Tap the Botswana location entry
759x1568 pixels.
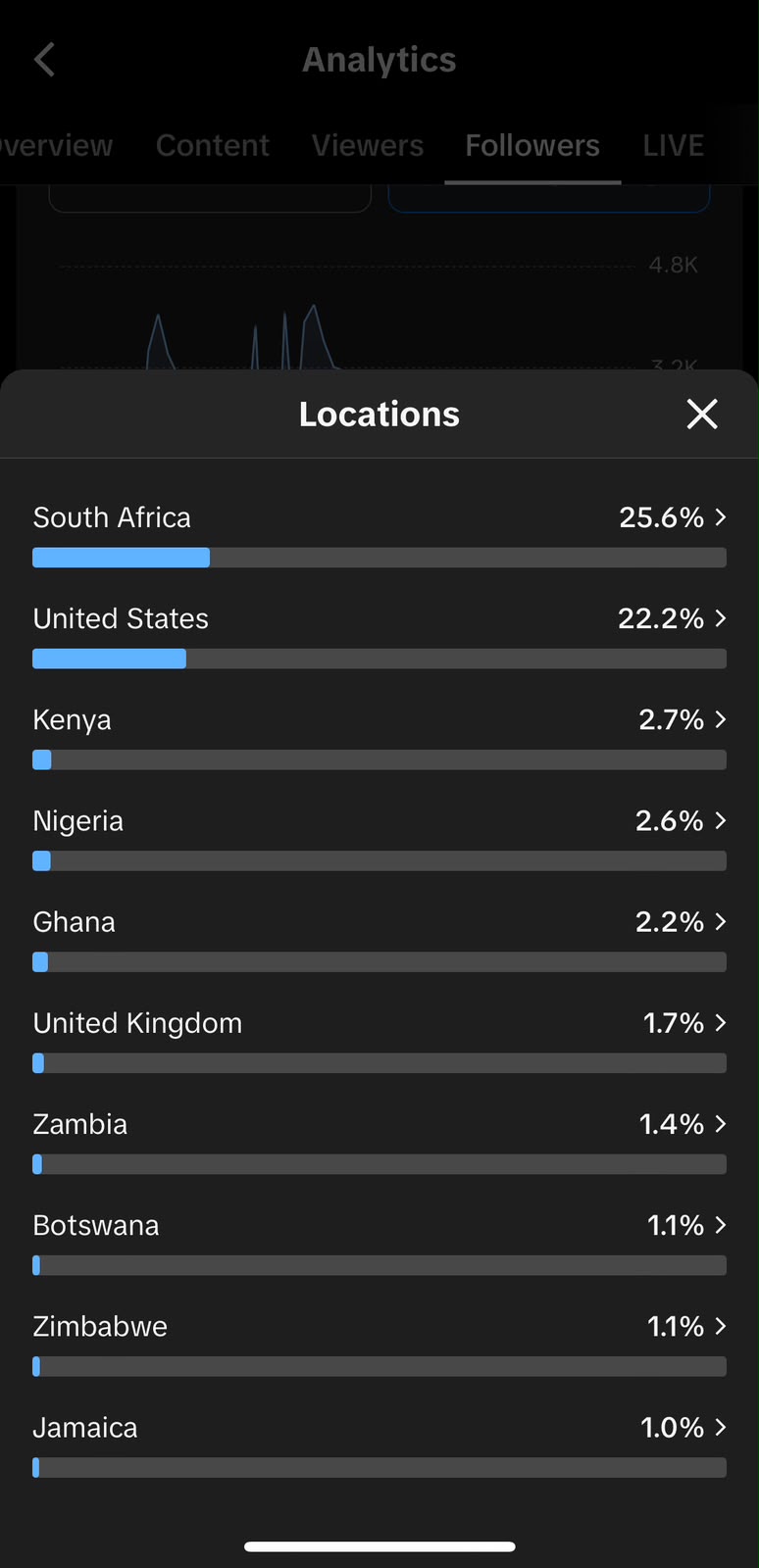pos(379,1243)
